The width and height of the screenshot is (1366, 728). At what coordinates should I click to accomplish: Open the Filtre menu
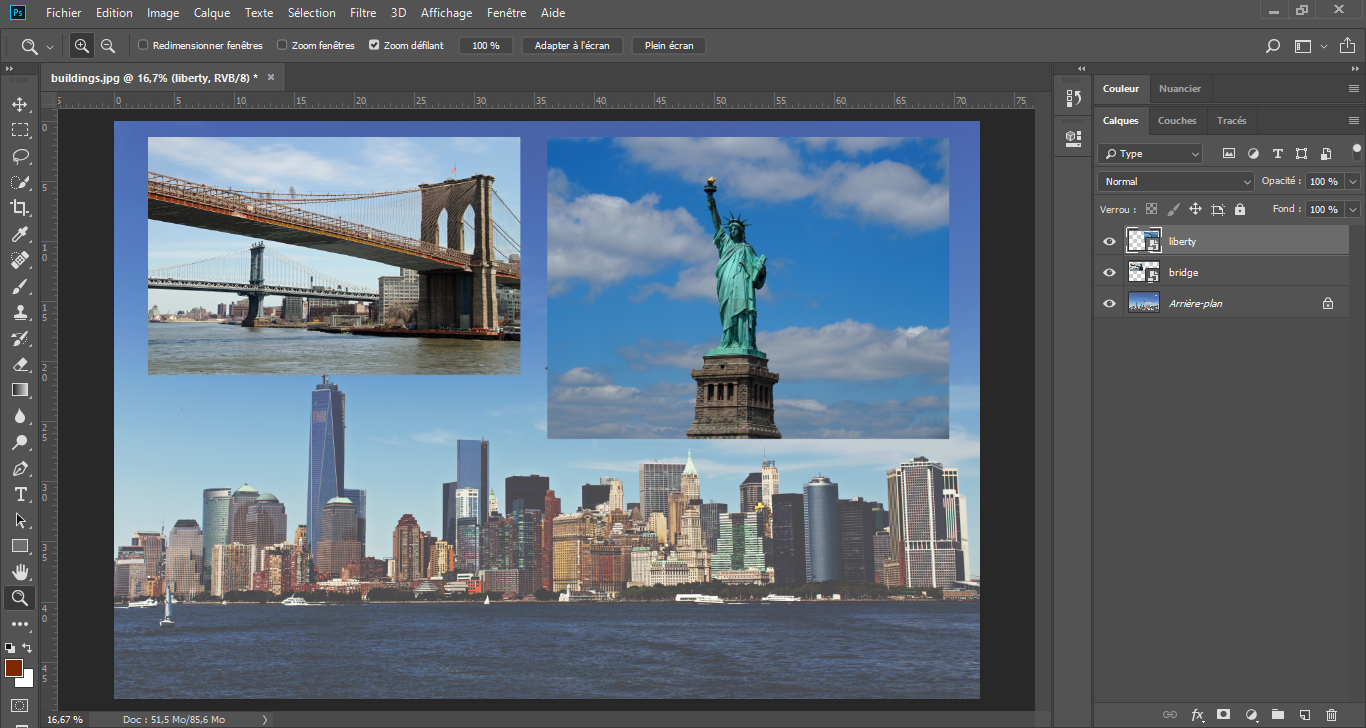click(363, 13)
